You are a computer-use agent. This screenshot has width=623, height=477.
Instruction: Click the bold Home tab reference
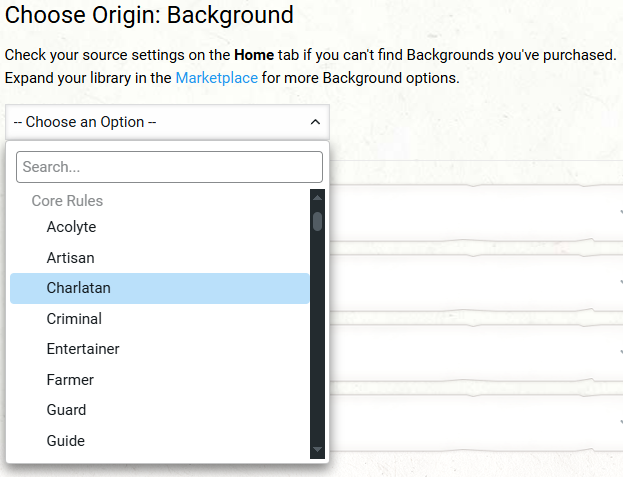coord(254,55)
